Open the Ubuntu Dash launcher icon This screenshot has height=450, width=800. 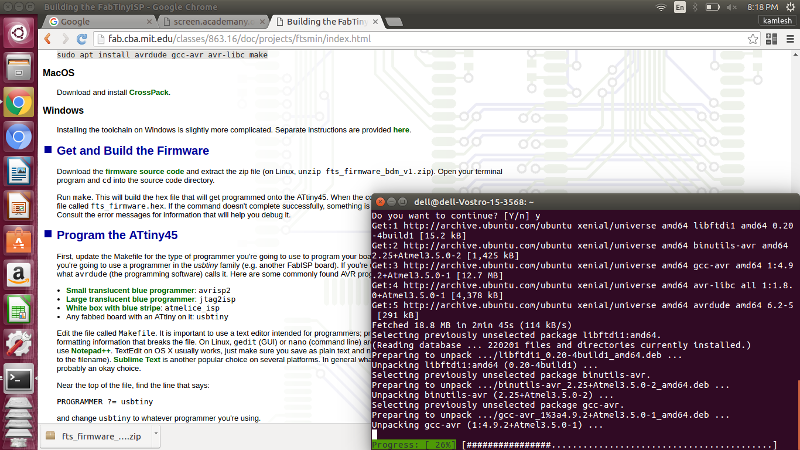click(x=18, y=33)
